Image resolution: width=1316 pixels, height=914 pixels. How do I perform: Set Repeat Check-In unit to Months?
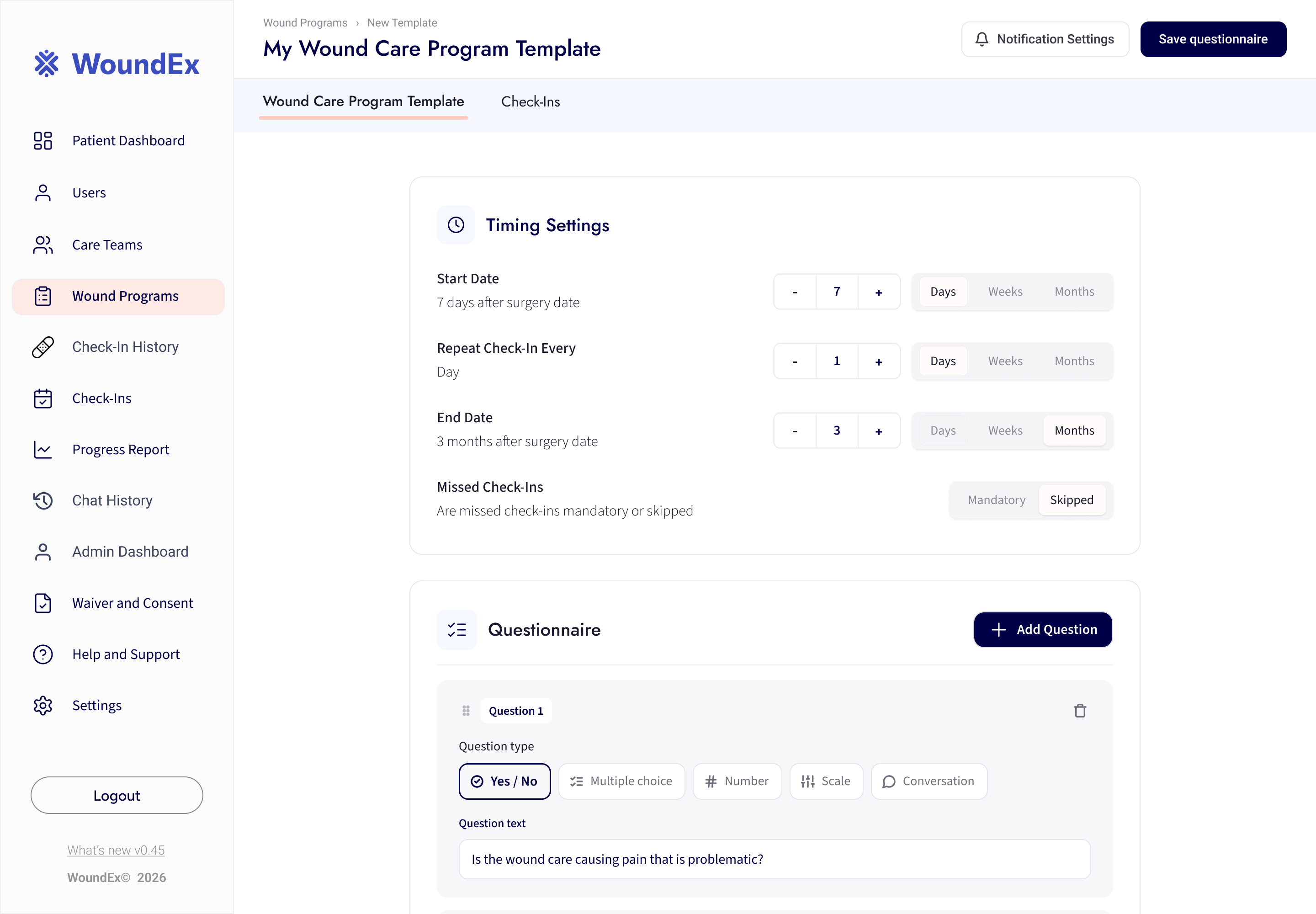1074,361
